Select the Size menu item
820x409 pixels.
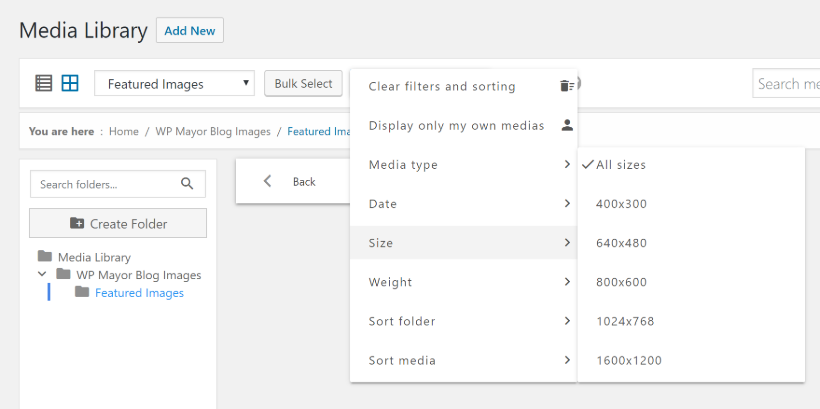point(463,243)
